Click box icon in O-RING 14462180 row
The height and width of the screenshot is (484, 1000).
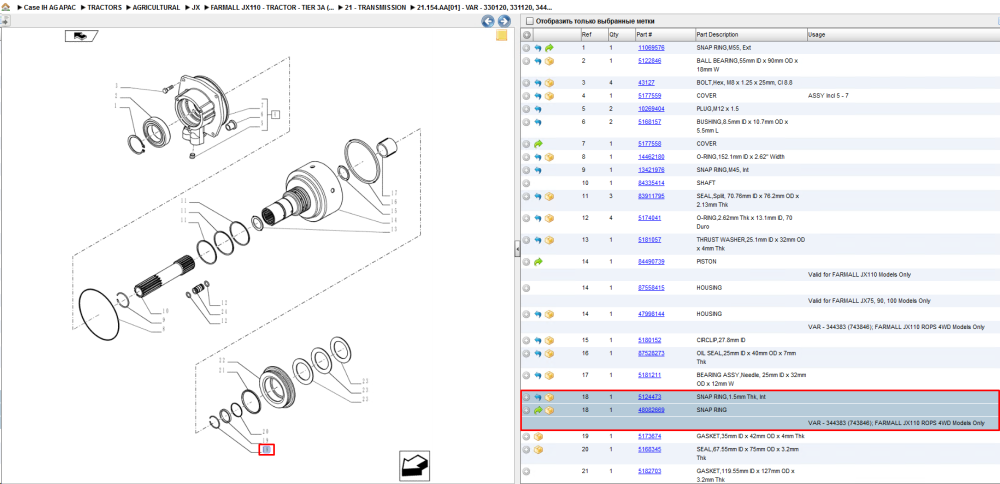pos(549,157)
